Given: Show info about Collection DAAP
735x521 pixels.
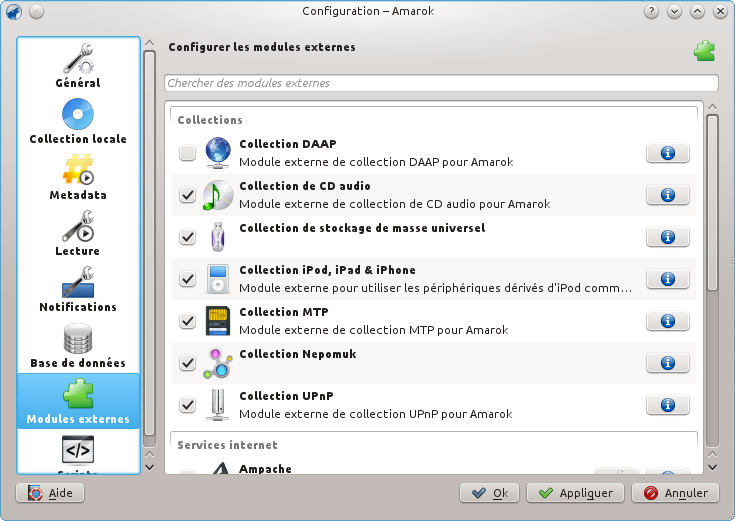Looking at the screenshot, I should (668, 153).
